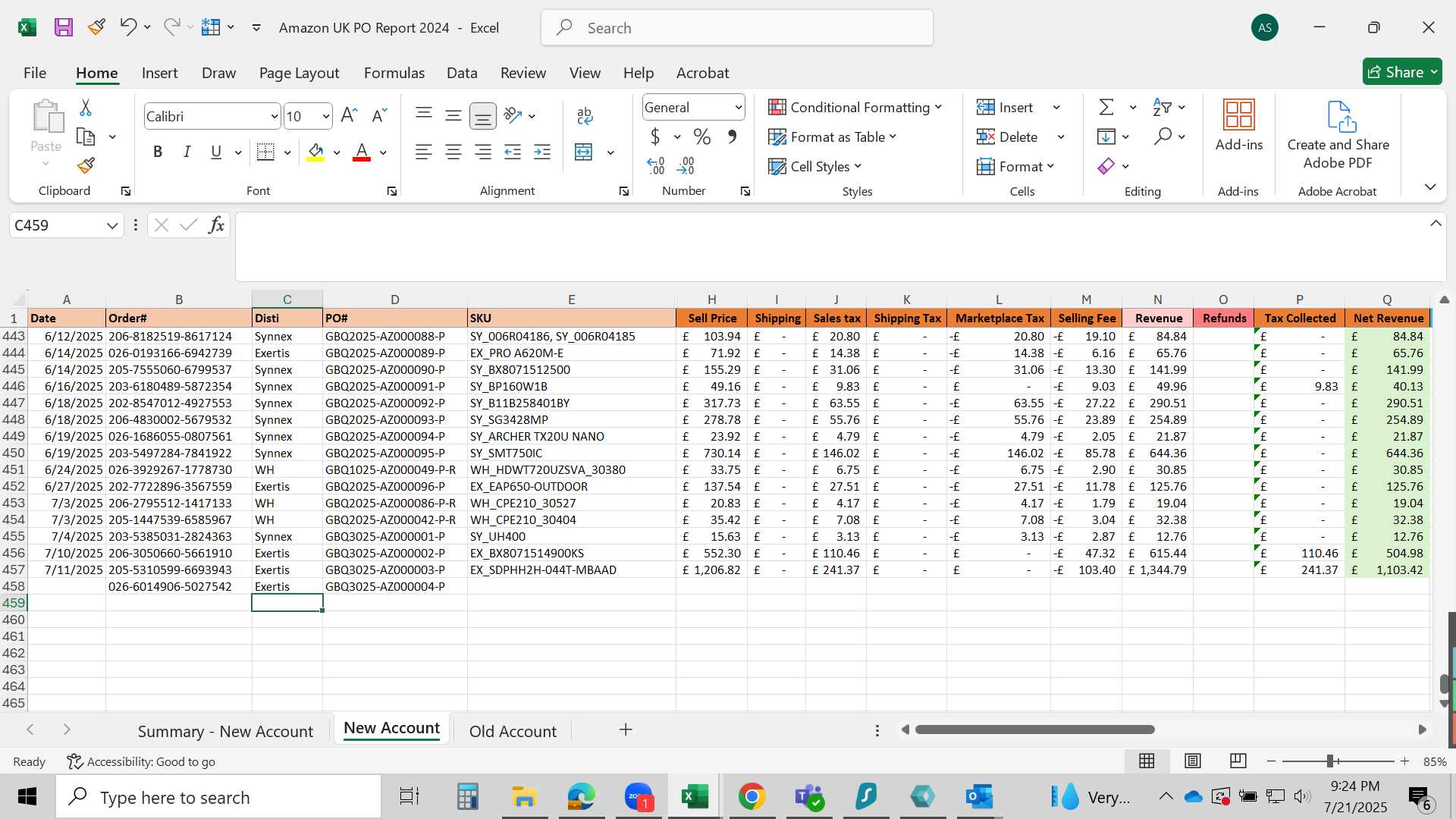Click the Copy icon in Clipboard group
This screenshot has height=819, width=1456.
point(86,137)
